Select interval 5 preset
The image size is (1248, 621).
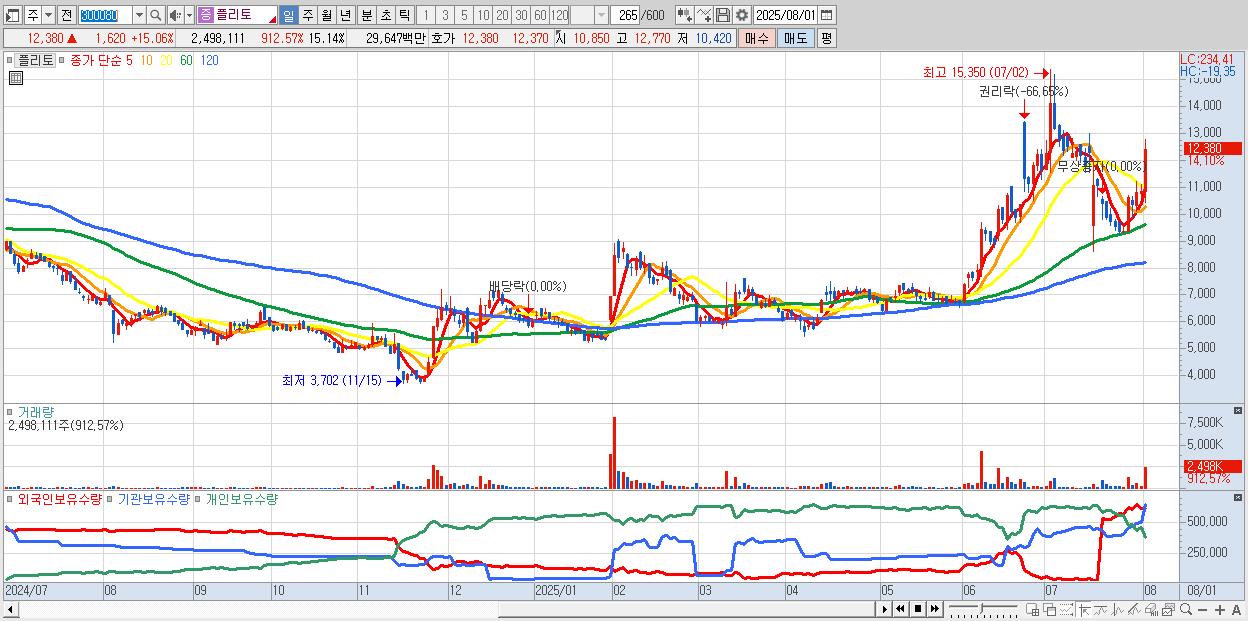tap(464, 15)
